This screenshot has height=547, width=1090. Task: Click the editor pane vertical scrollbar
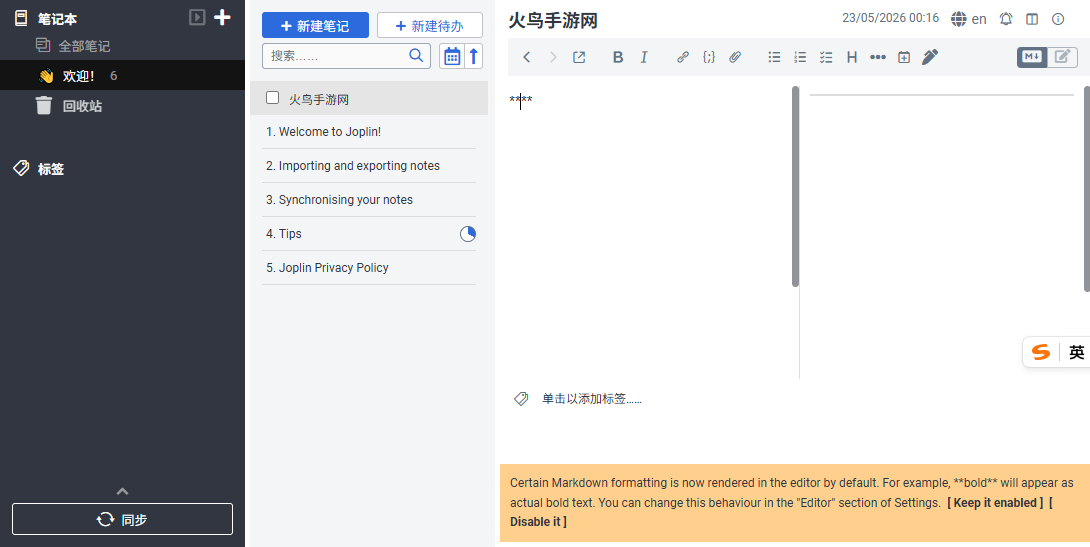point(795,186)
